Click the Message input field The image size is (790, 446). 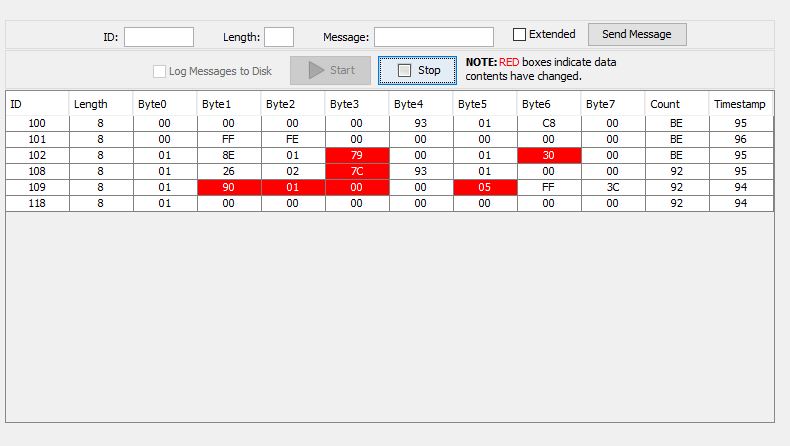point(434,37)
